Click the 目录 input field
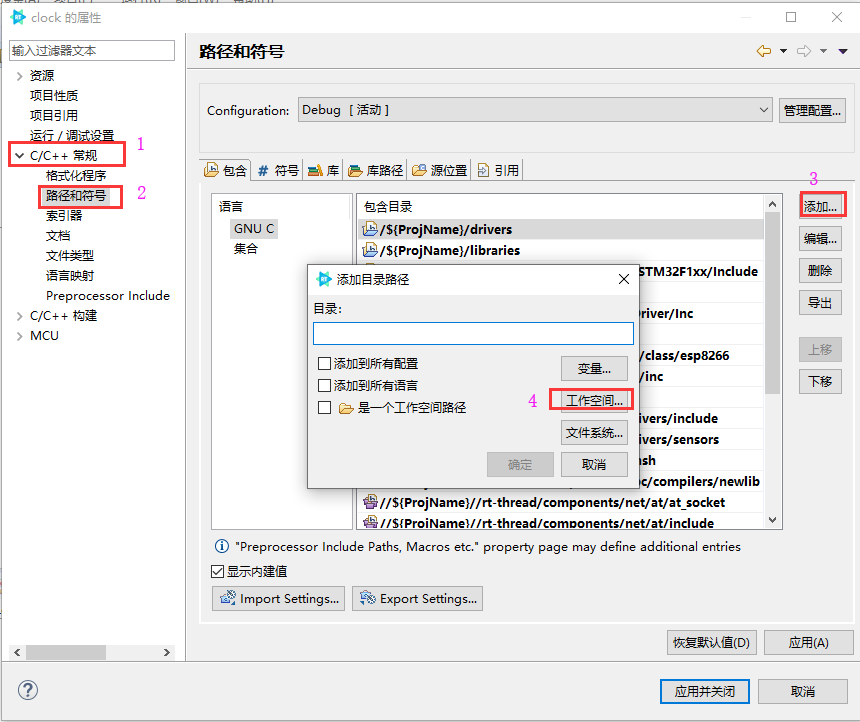 [473, 334]
